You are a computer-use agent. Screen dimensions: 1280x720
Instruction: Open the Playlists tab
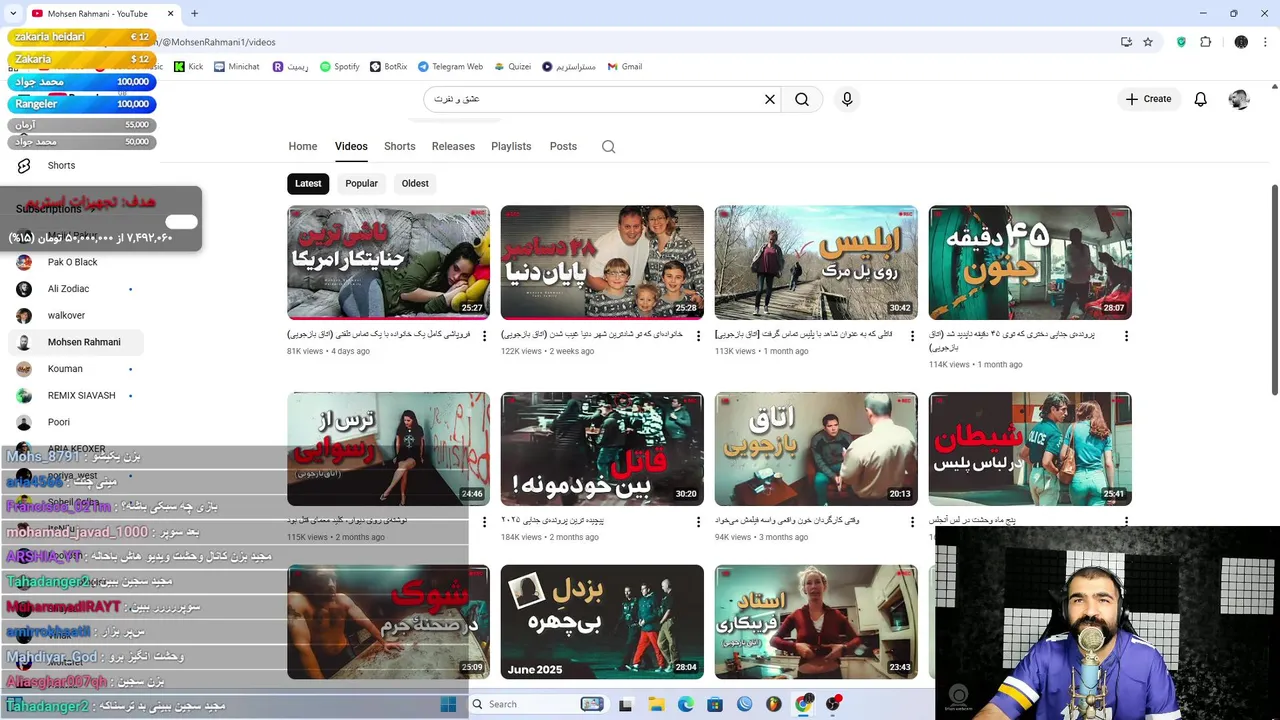point(511,146)
